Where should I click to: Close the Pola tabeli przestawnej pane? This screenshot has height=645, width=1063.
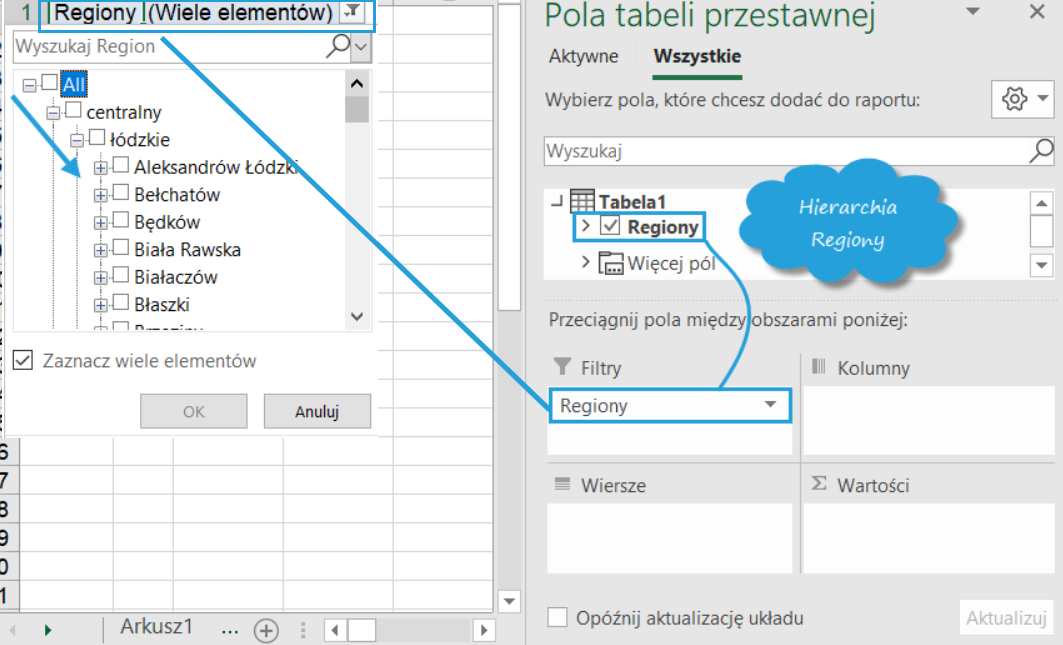(x=1037, y=14)
